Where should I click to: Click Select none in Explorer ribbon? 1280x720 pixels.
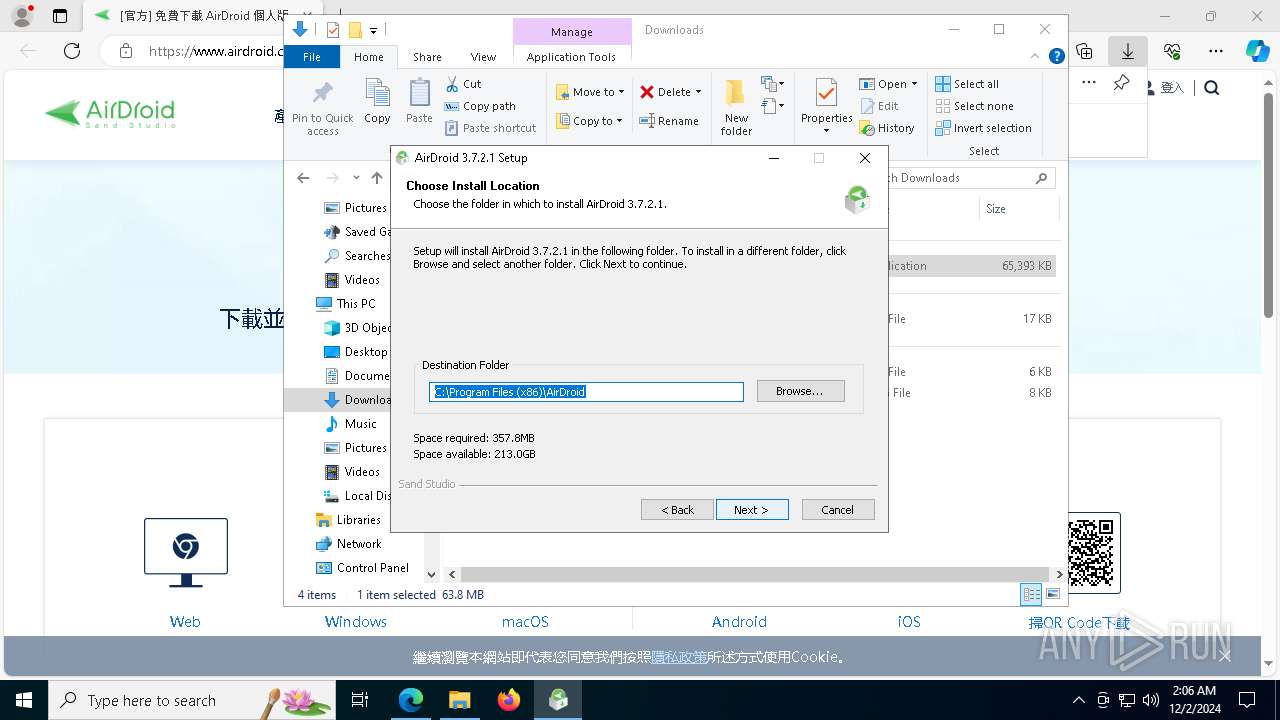974,106
